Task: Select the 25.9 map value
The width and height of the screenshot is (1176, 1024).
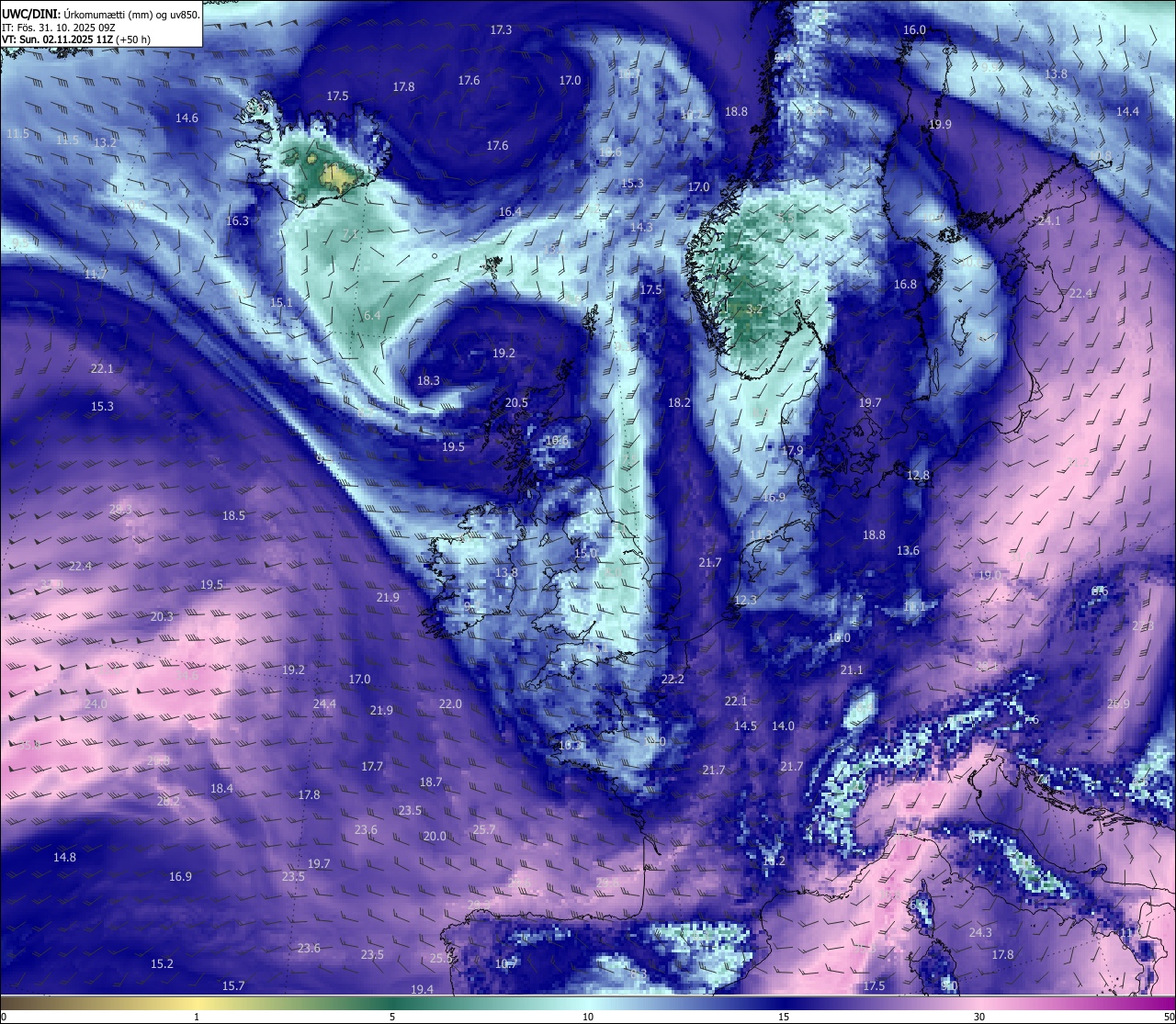Action: click(1118, 704)
